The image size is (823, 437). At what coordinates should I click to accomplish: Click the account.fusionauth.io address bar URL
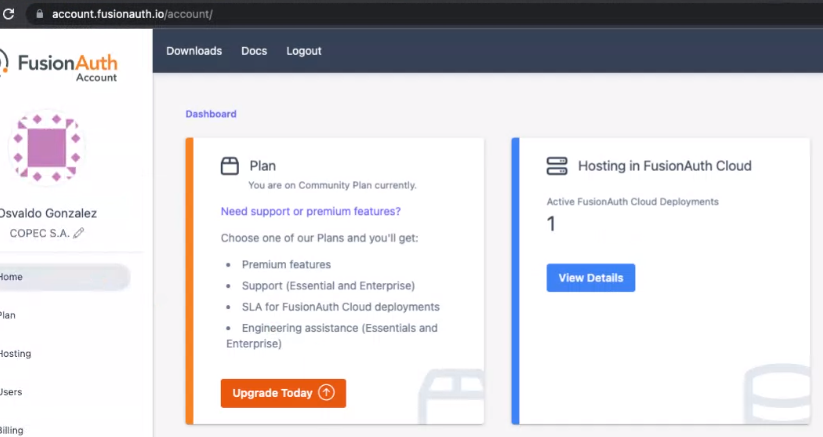132,14
